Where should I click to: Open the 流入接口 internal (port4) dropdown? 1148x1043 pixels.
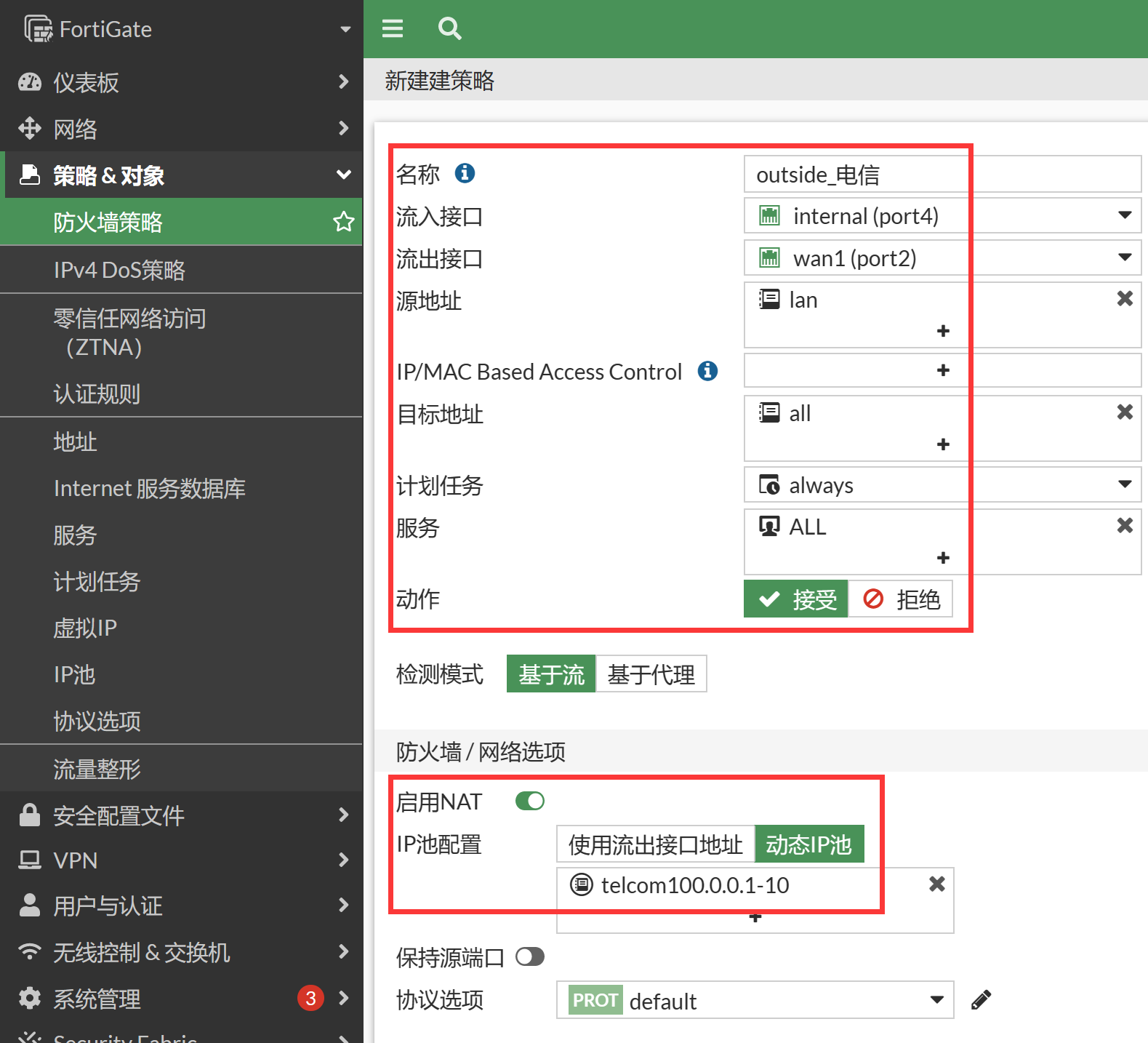[942, 216]
